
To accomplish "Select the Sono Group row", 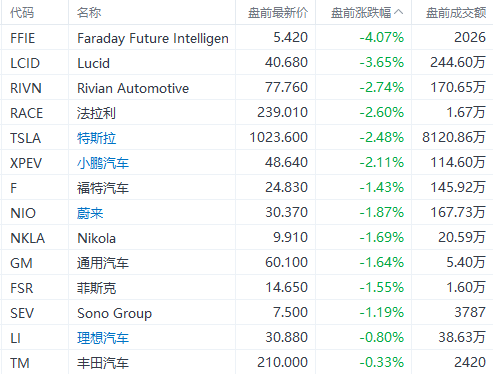I will pos(246,313).
